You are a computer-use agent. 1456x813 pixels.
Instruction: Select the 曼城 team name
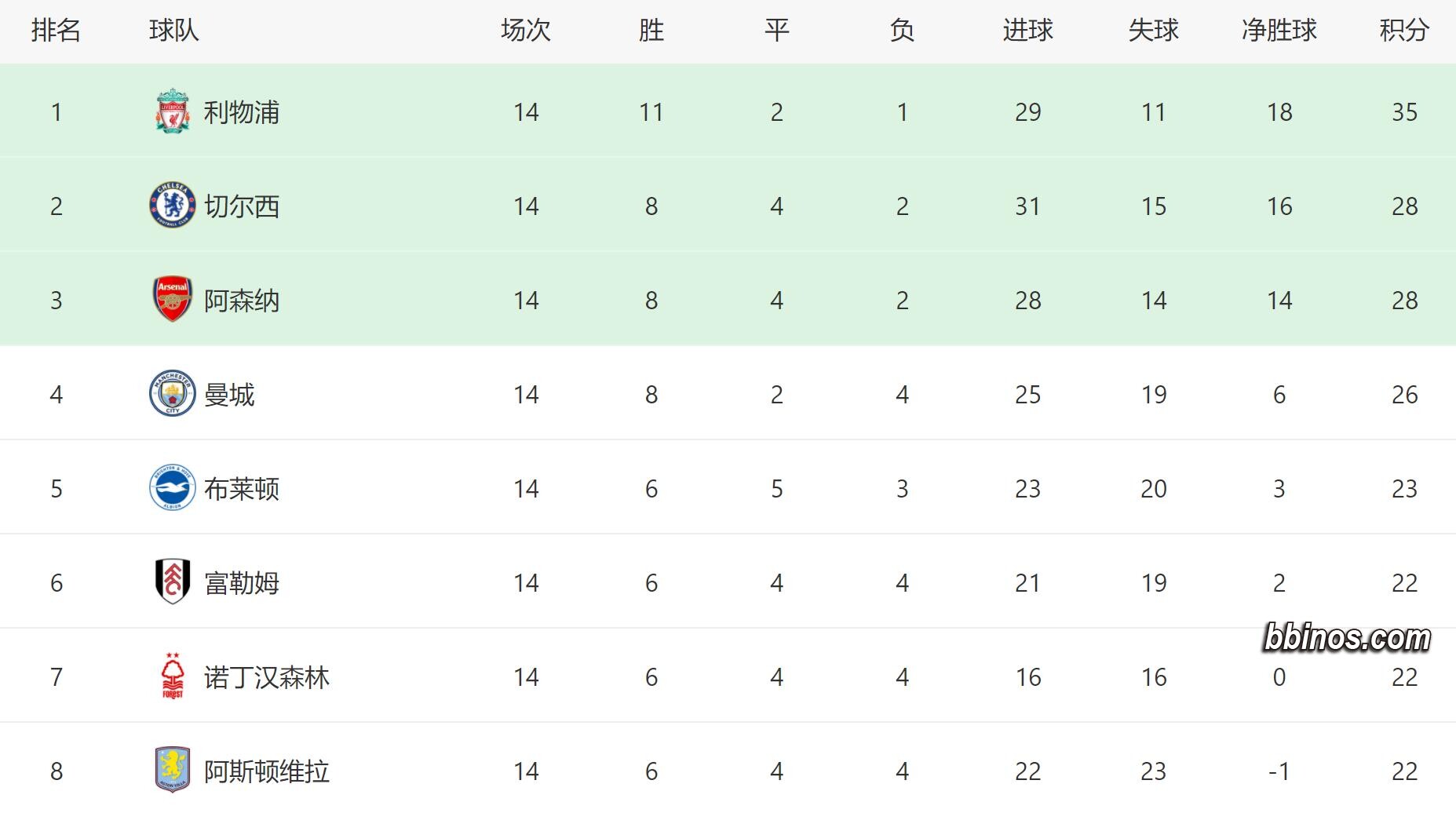pyautogui.click(x=229, y=395)
